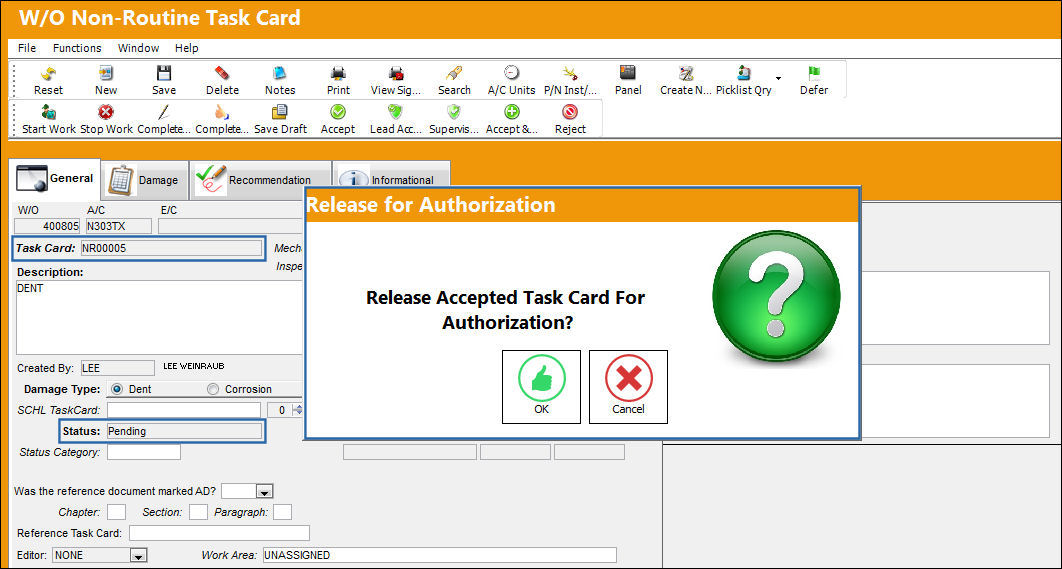The image size is (1062, 569).
Task: Click the Accept green checkmark icon
Action: tap(338, 112)
